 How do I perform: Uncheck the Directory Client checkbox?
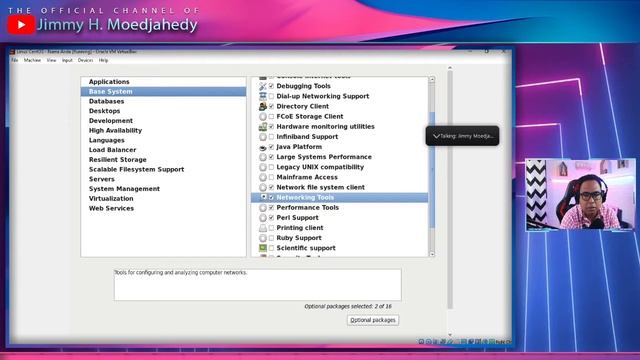(271, 107)
